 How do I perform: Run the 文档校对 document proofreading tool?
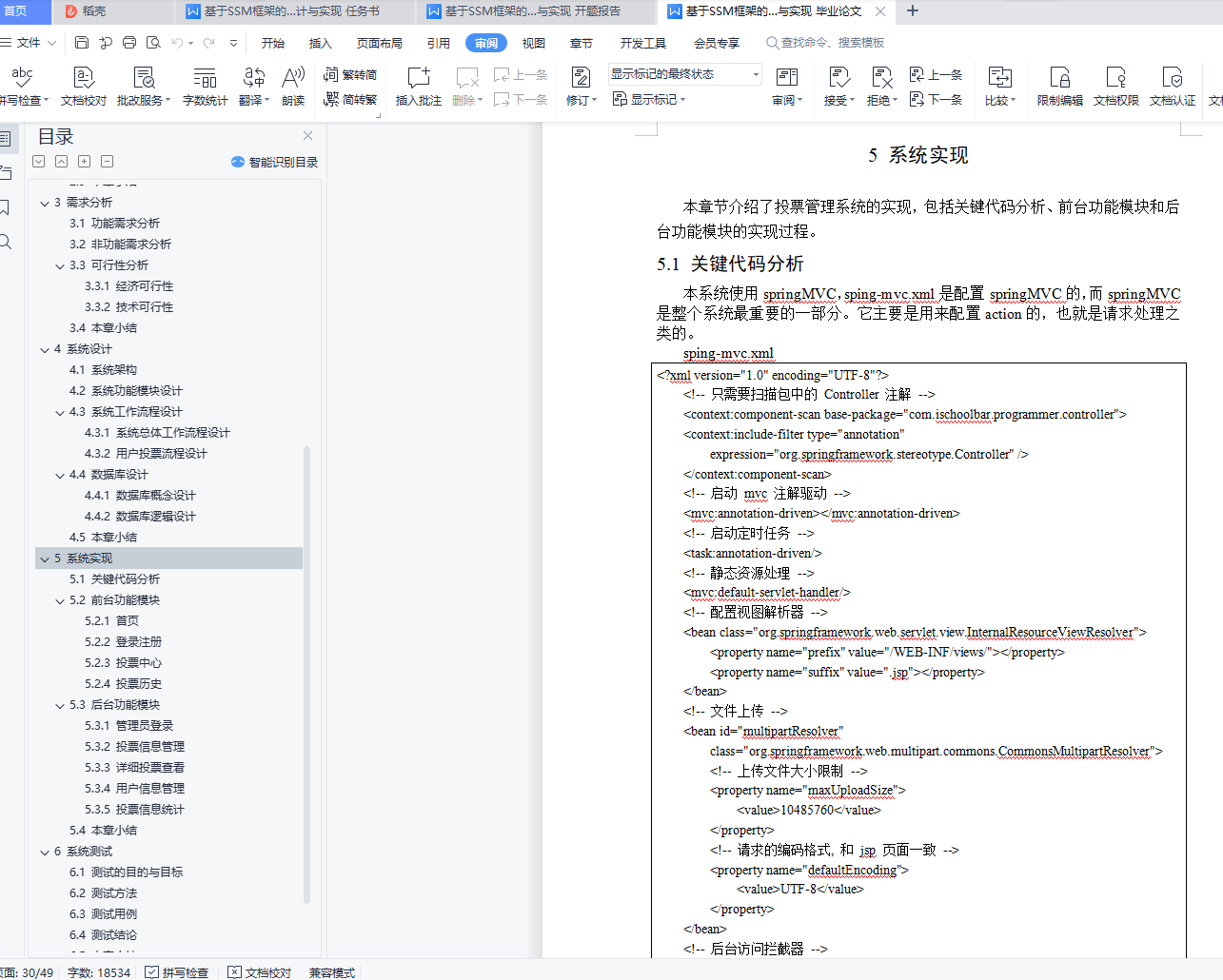click(84, 86)
